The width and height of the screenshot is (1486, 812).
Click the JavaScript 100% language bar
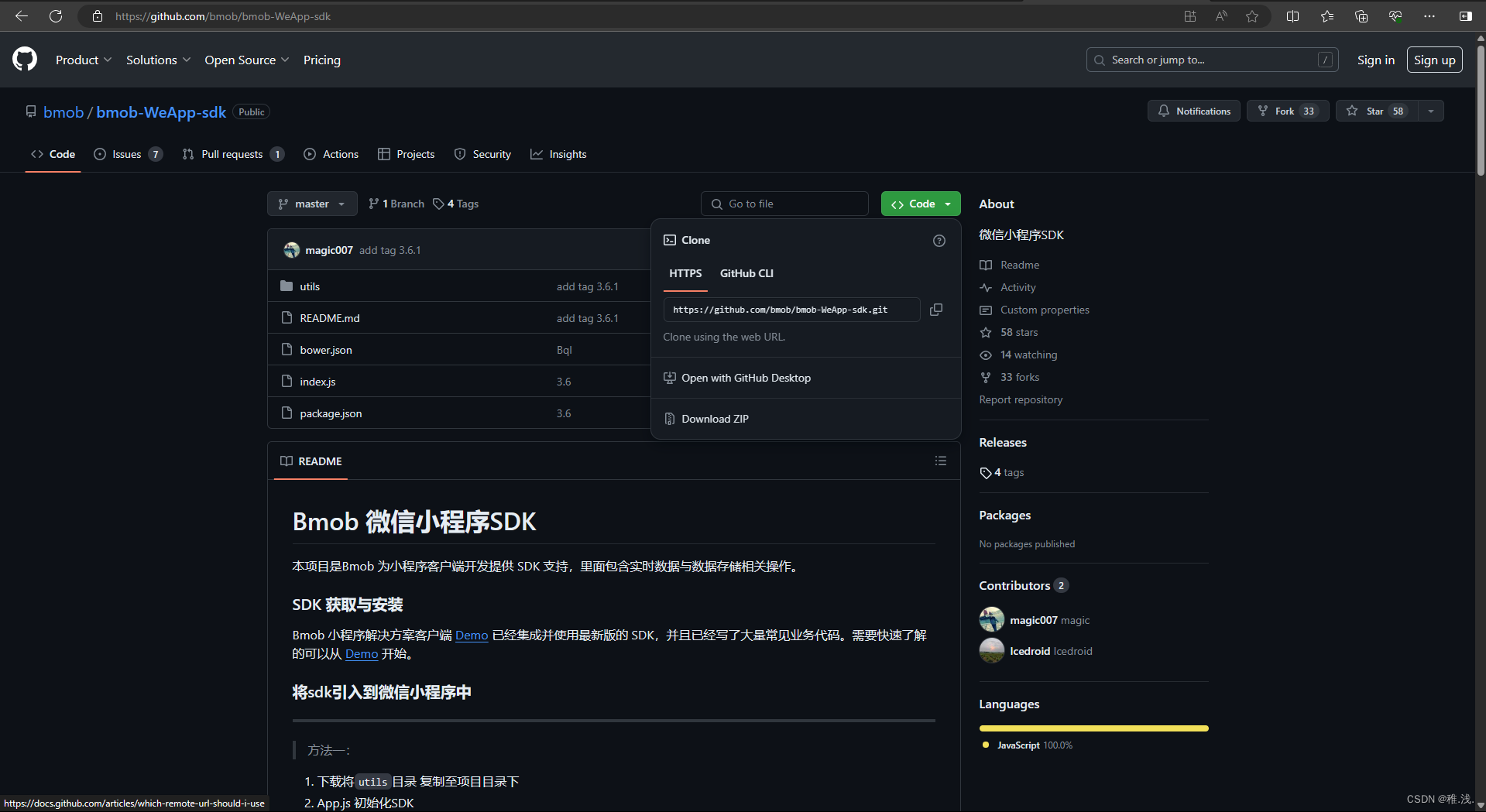pyautogui.click(x=1093, y=728)
